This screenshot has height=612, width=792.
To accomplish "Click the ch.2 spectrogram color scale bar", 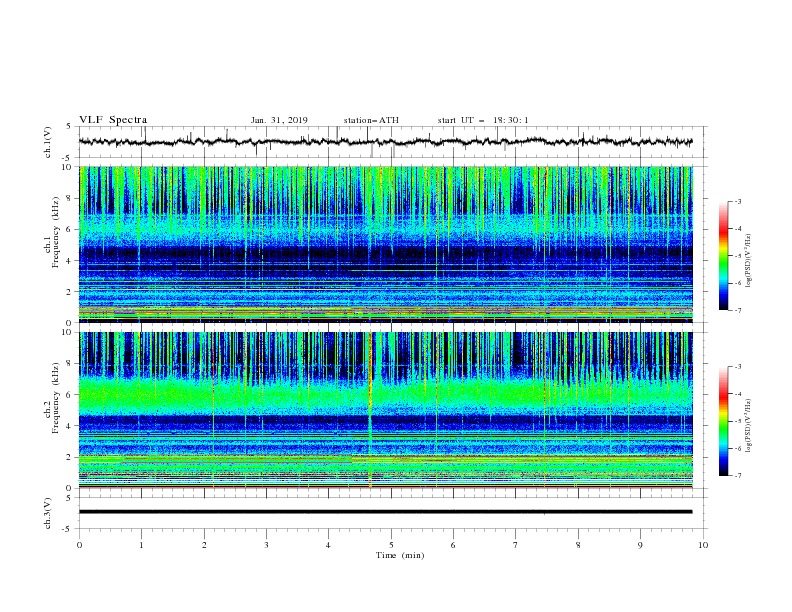I will click(723, 421).
